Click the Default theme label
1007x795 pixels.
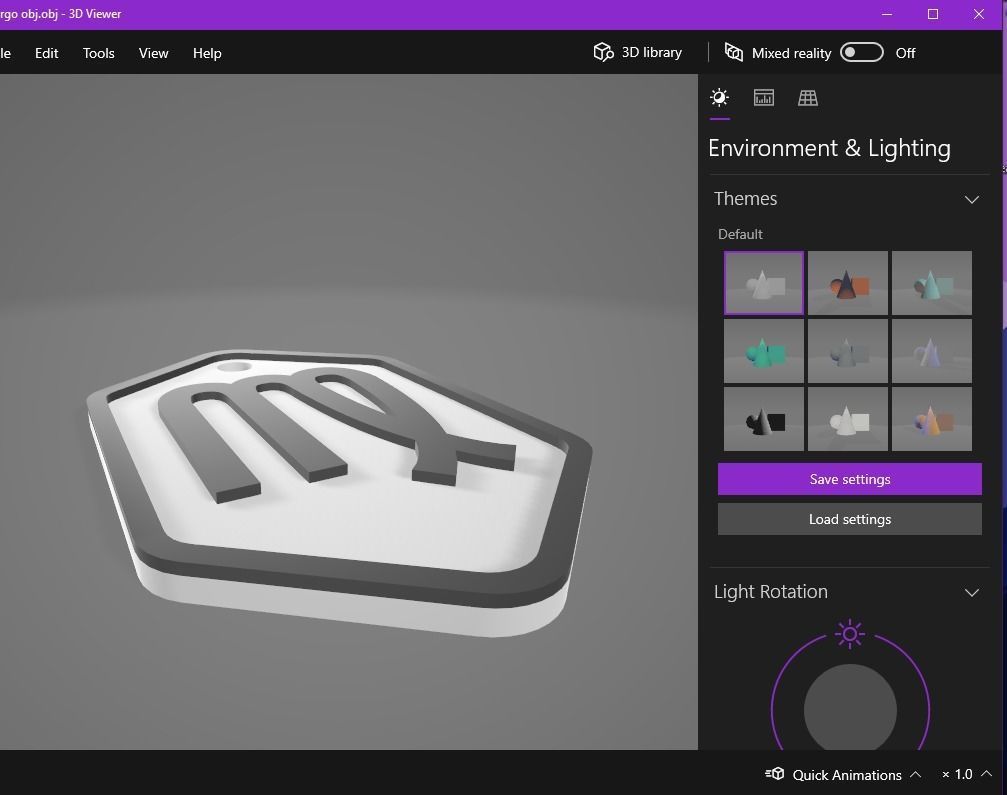740,234
